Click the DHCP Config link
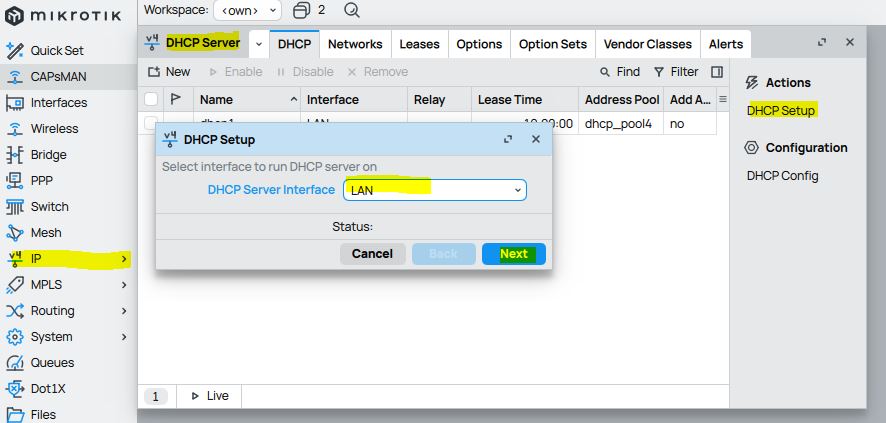 [x=782, y=176]
